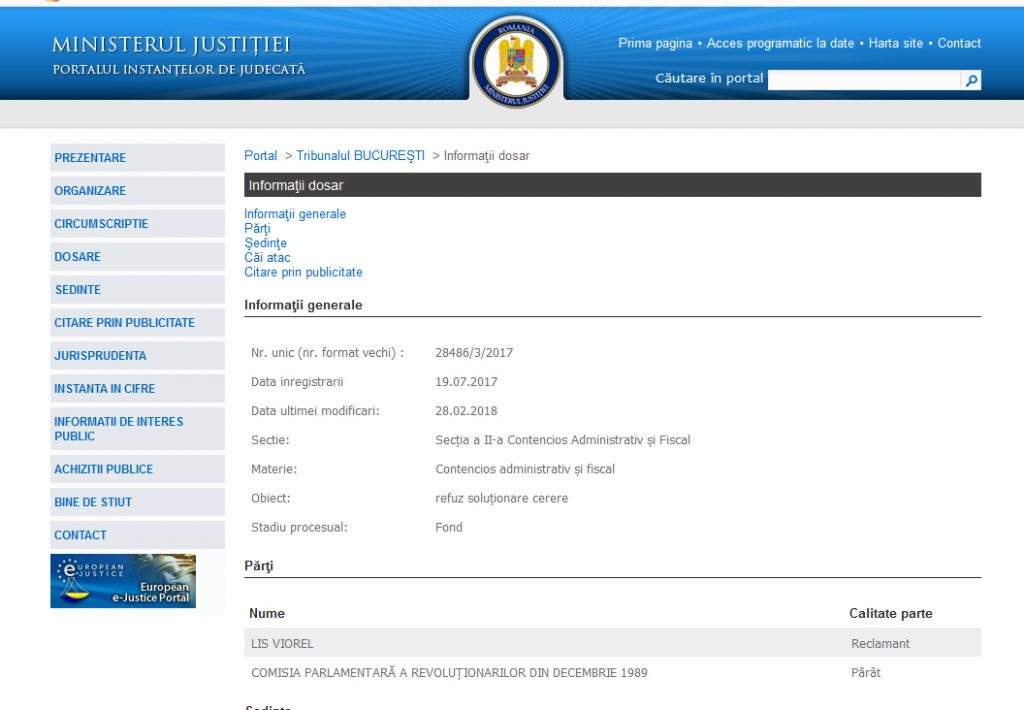Navigate to Tribunalul BUCUREȘTI breadcrumb
The width and height of the screenshot is (1024, 710).
click(360, 156)
